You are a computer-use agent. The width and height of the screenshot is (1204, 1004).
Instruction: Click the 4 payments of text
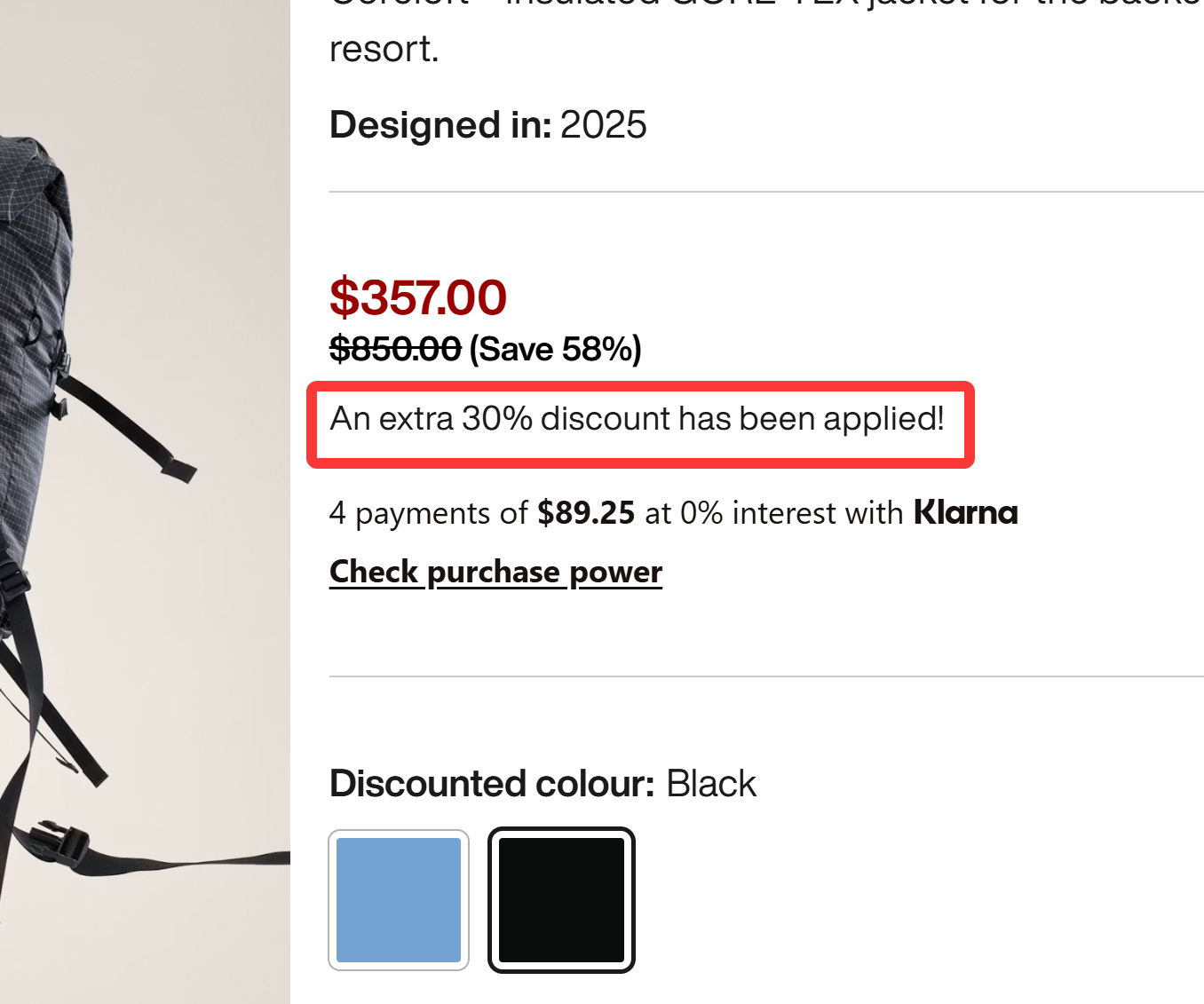click(428, 513)
